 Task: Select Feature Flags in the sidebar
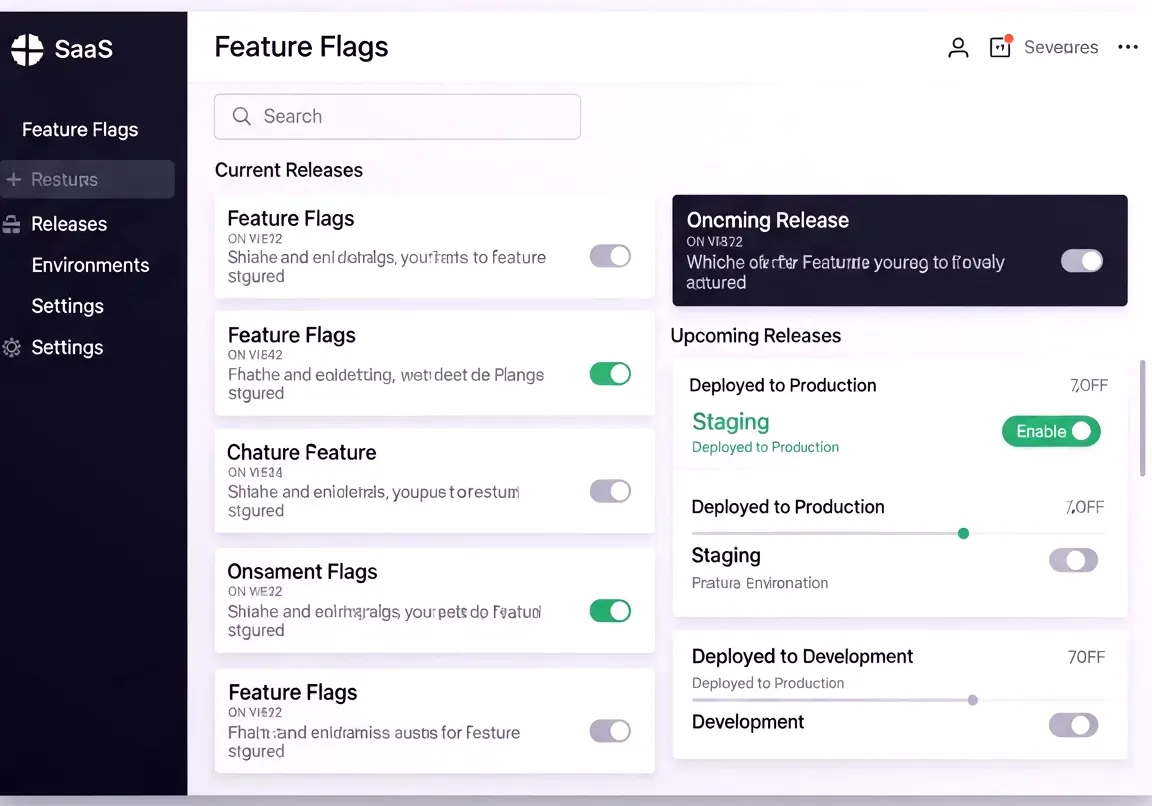pyautogui.click(x=80, y=130)
